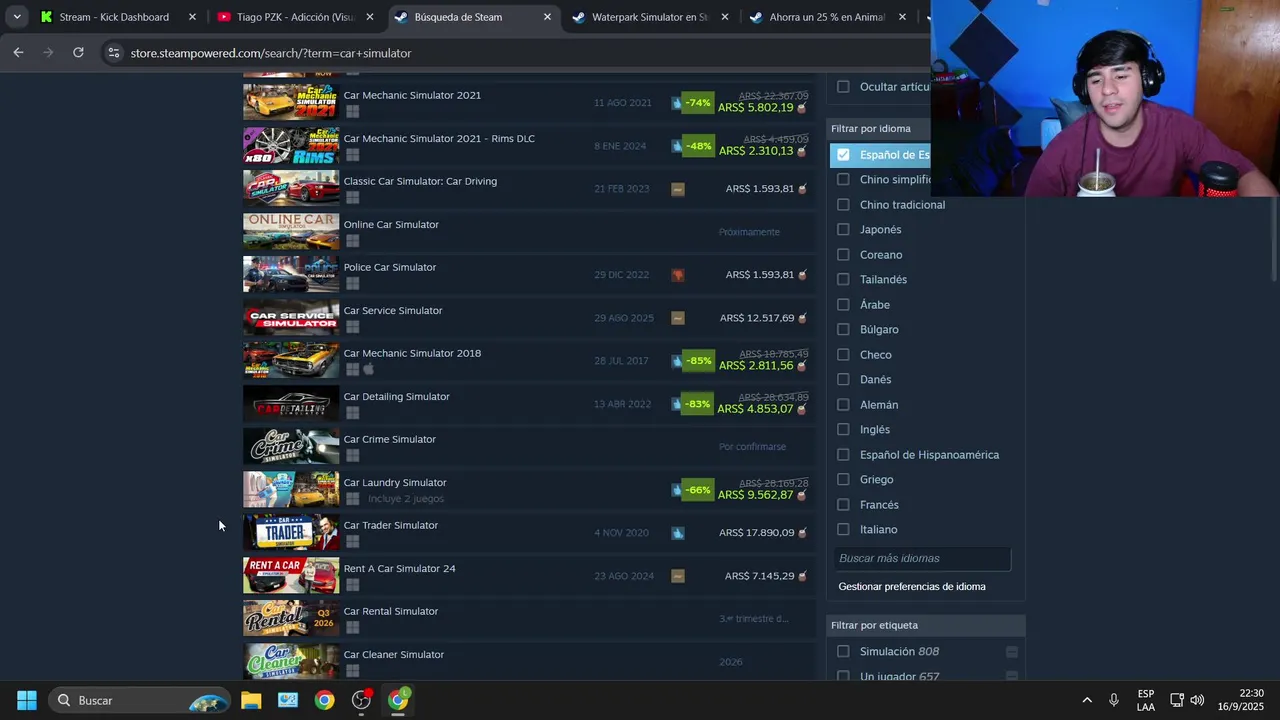This screenshot has height=720, width=1280.
Task: Check the Alemán language filter
Action: tap(843, 405)
